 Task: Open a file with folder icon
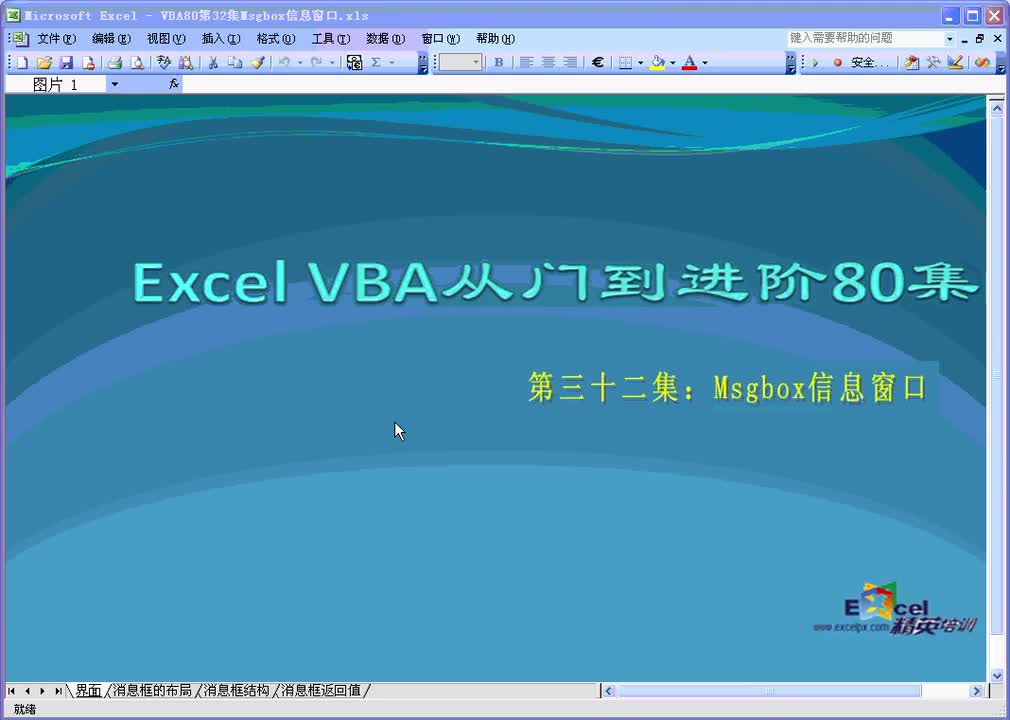(44, 62)
